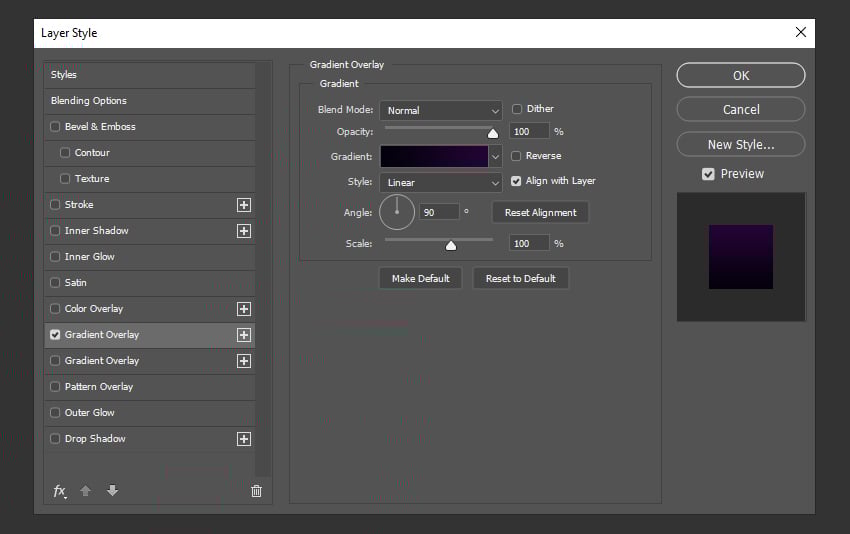The image size is (850, 534).
Task: Click the Opacity percentage input field
Action: point(529,132)
